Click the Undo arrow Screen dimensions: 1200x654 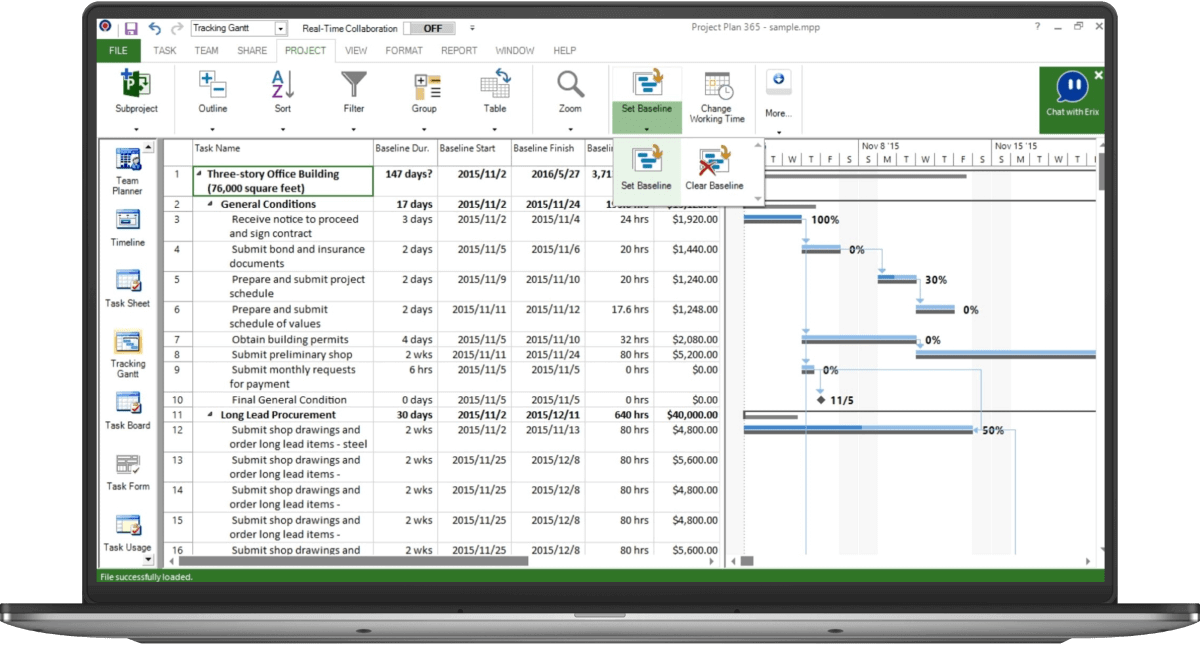155,28
